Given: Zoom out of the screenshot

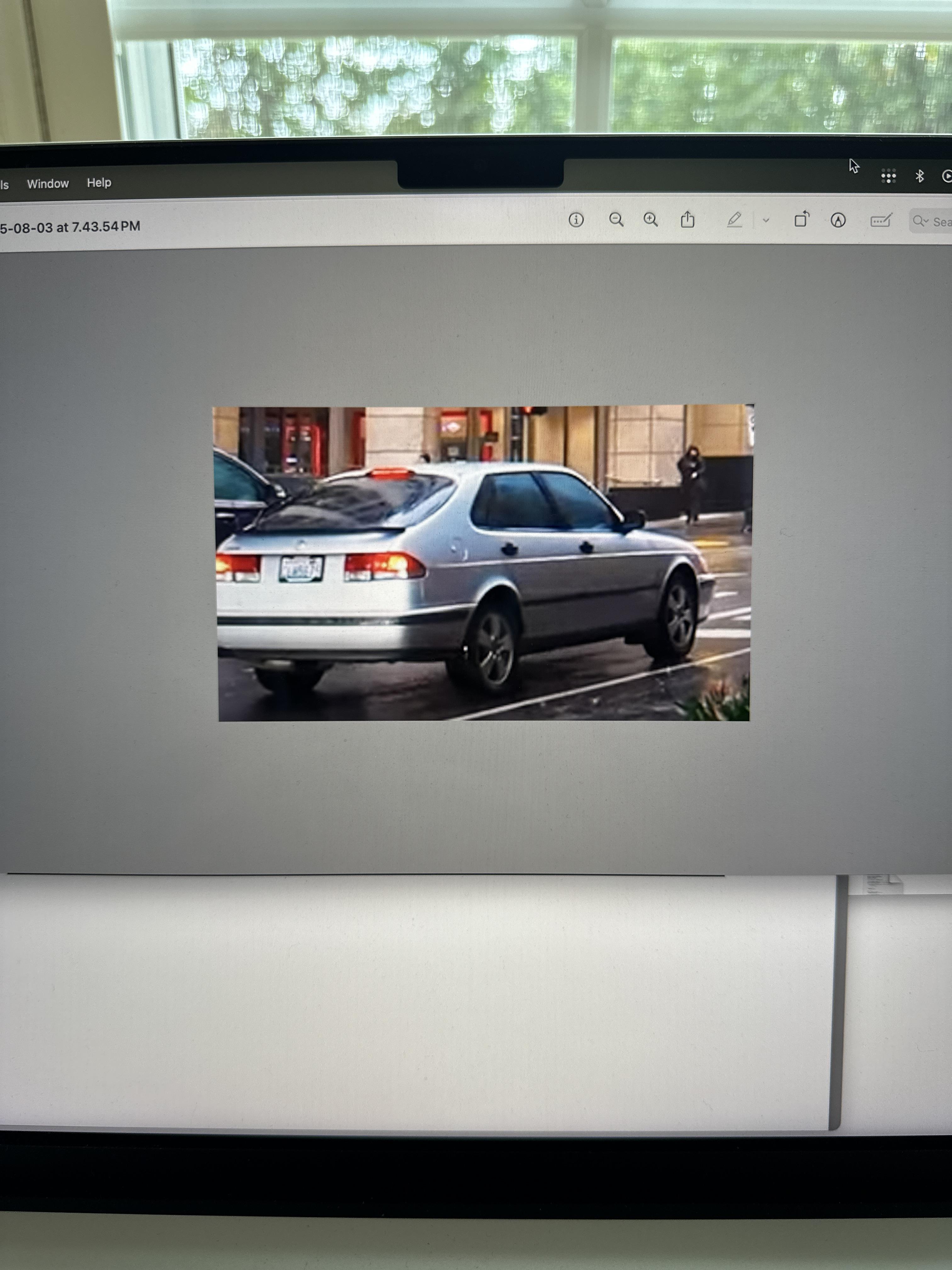Looking at the screenshot, I should pyautogui.click(x=616, y=220).
